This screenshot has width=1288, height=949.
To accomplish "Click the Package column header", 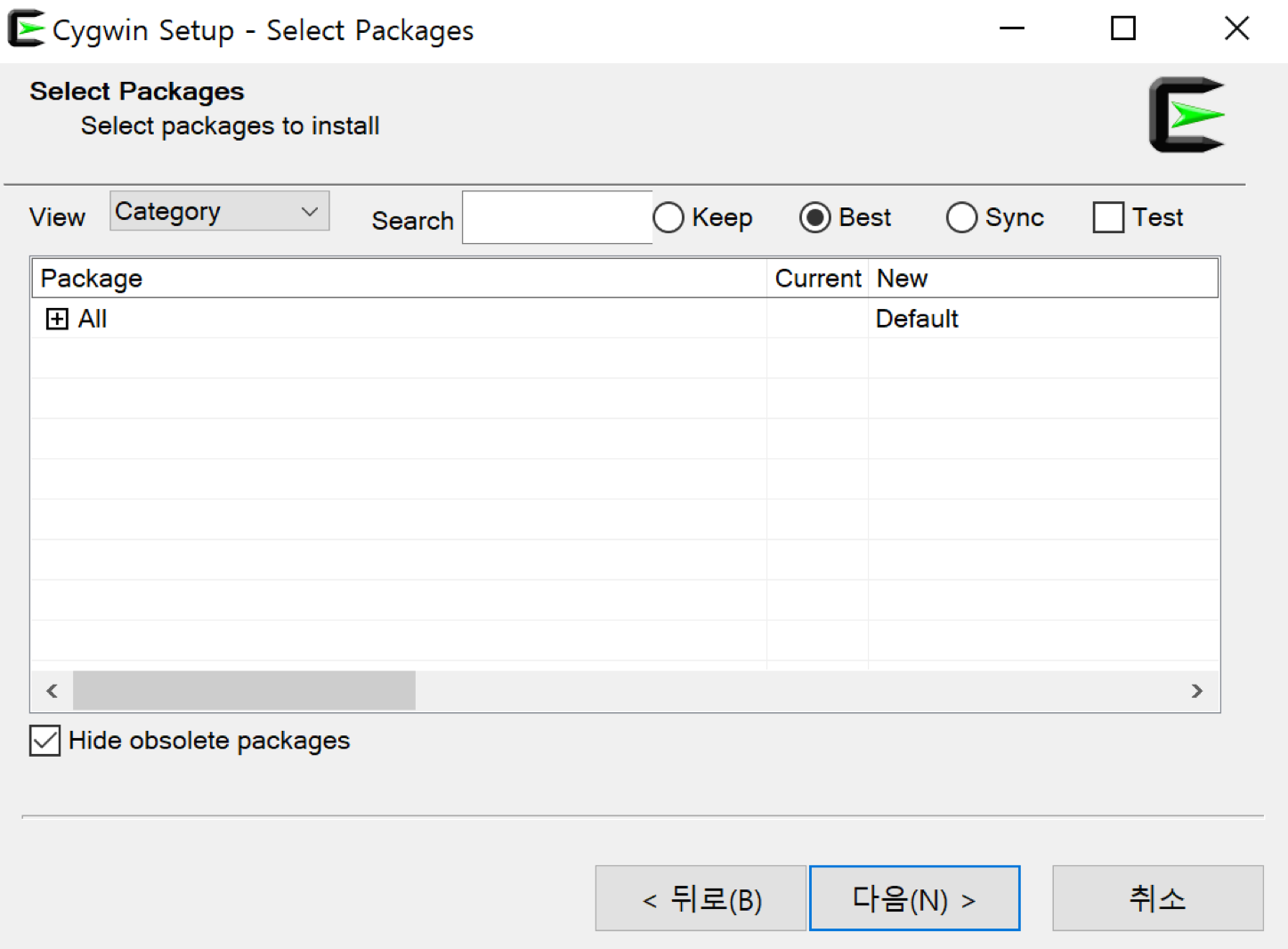I will click(x=399, y=279).
